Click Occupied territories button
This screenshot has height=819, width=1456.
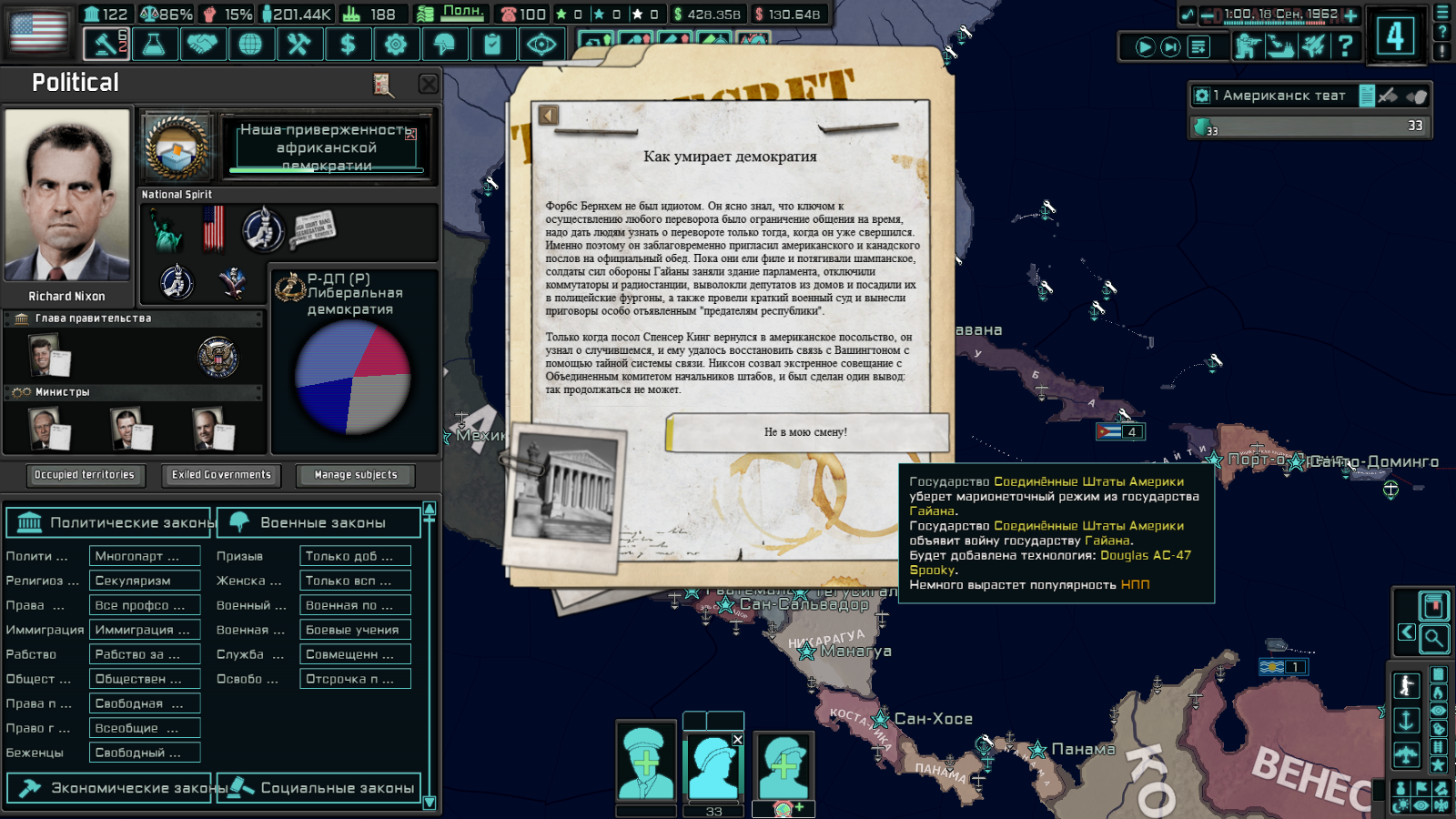[x=85, y=475]
